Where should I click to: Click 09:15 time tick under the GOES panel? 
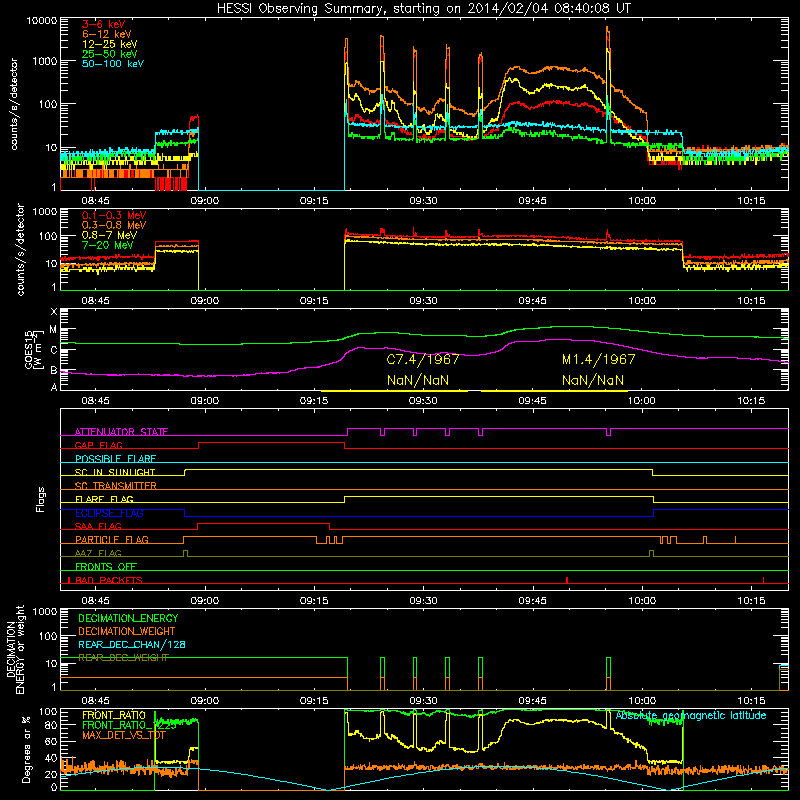coord(314,401)
